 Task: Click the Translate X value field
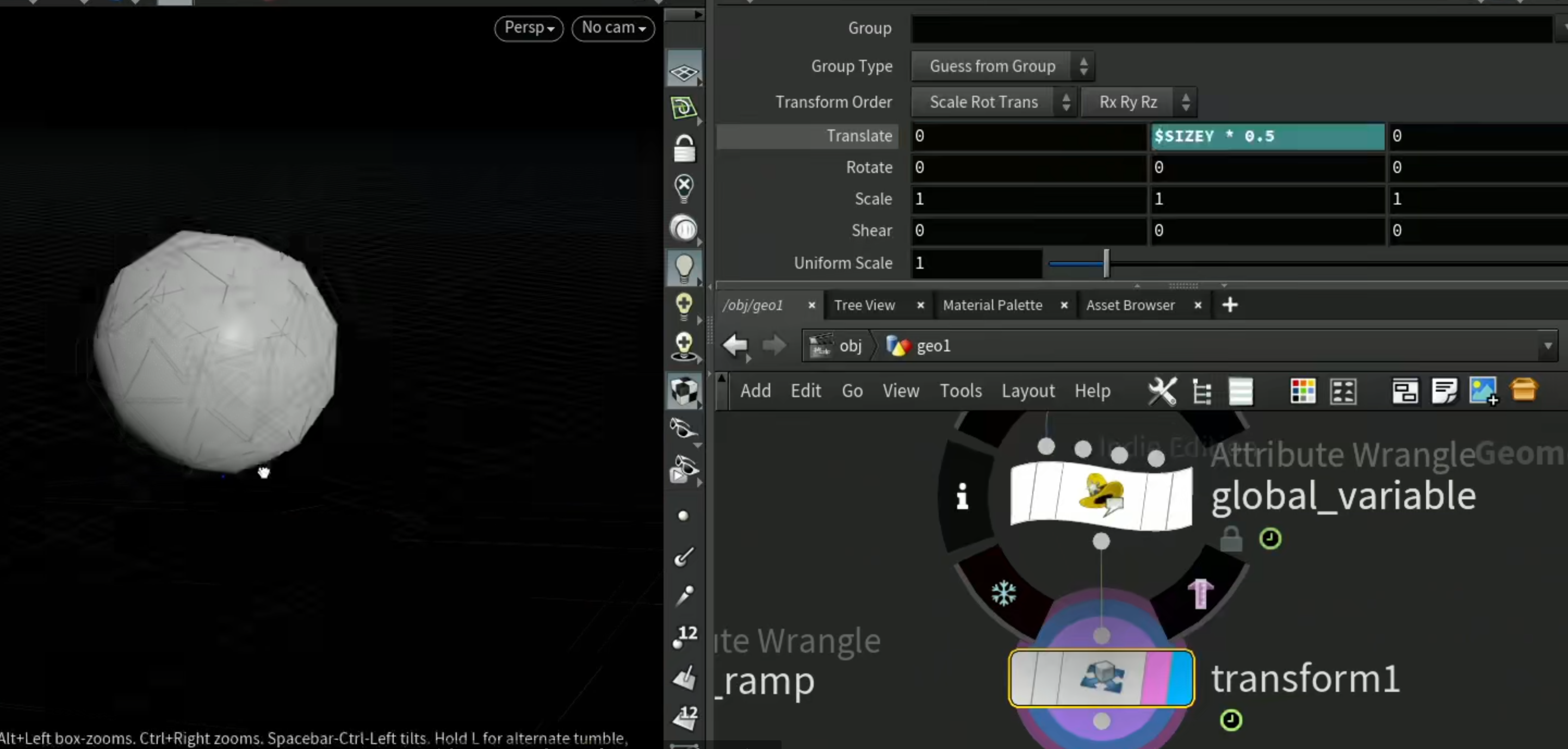[1028, 136]
